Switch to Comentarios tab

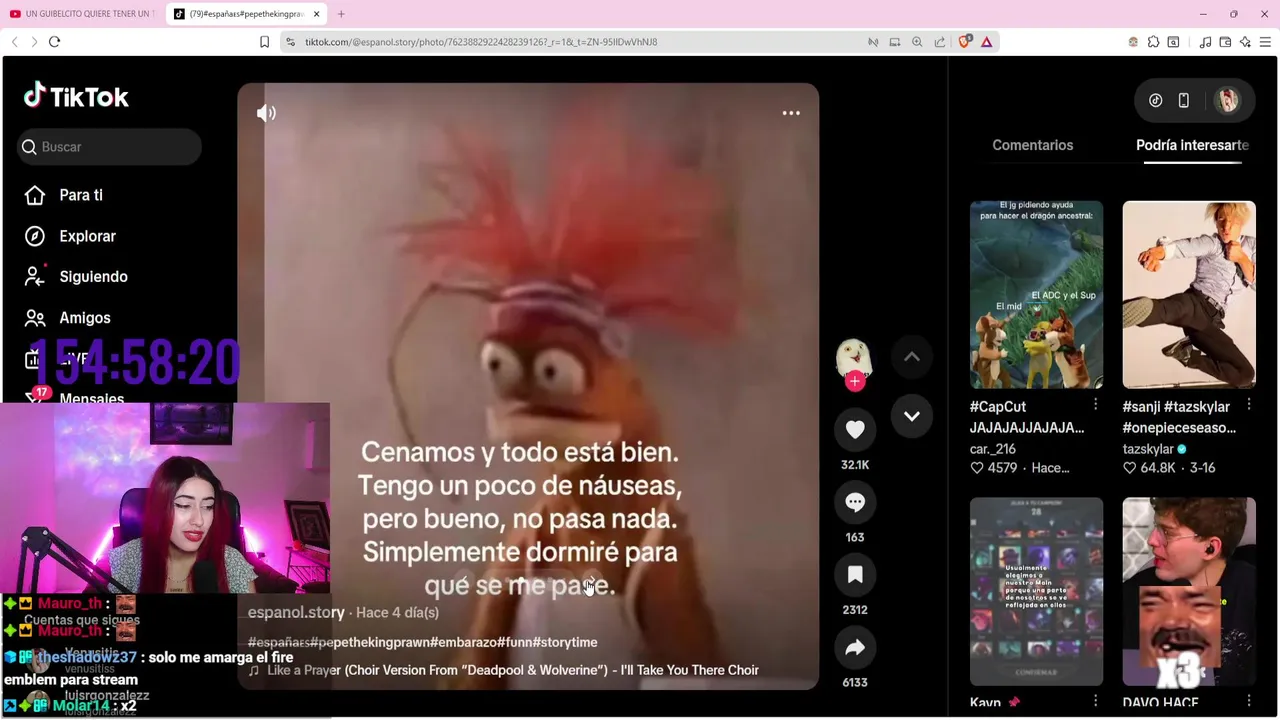(x=1032, y=145)
